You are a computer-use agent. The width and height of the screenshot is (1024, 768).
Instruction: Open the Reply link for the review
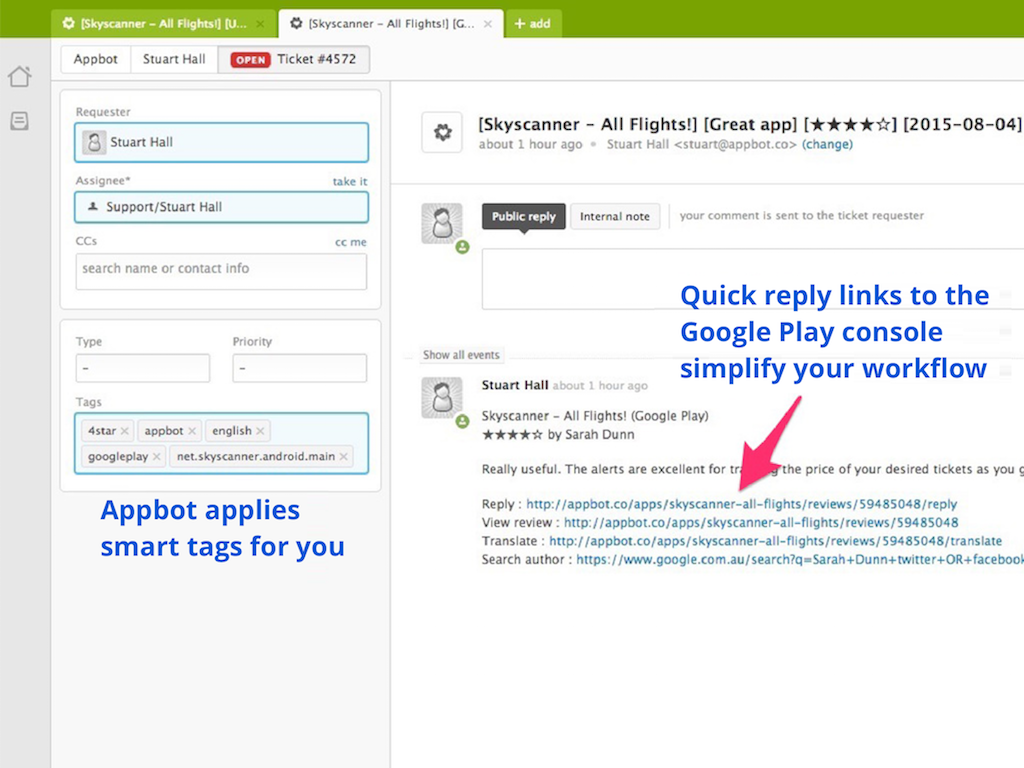741,504
